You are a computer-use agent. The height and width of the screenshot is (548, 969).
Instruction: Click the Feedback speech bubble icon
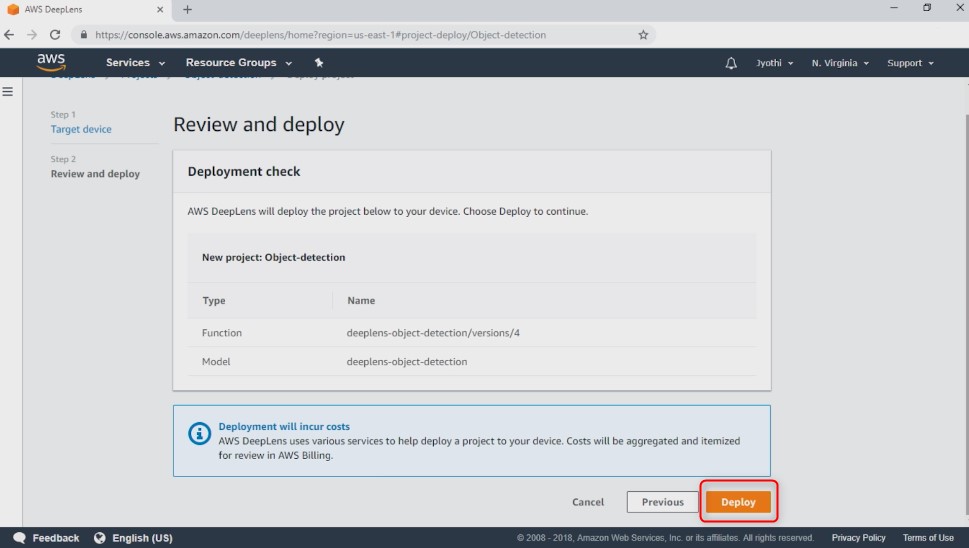point(19,537)
